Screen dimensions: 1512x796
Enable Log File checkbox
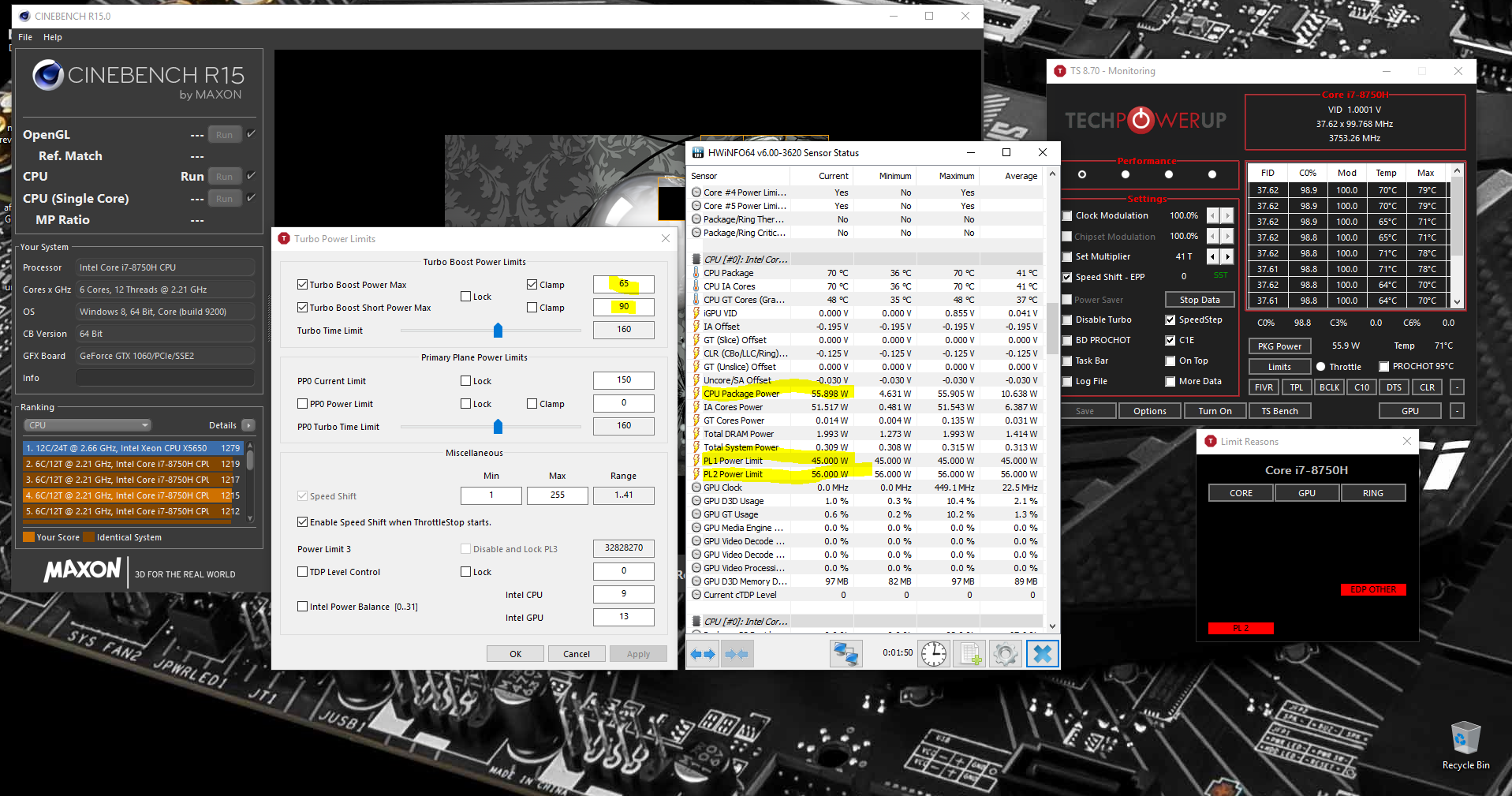1067,381
